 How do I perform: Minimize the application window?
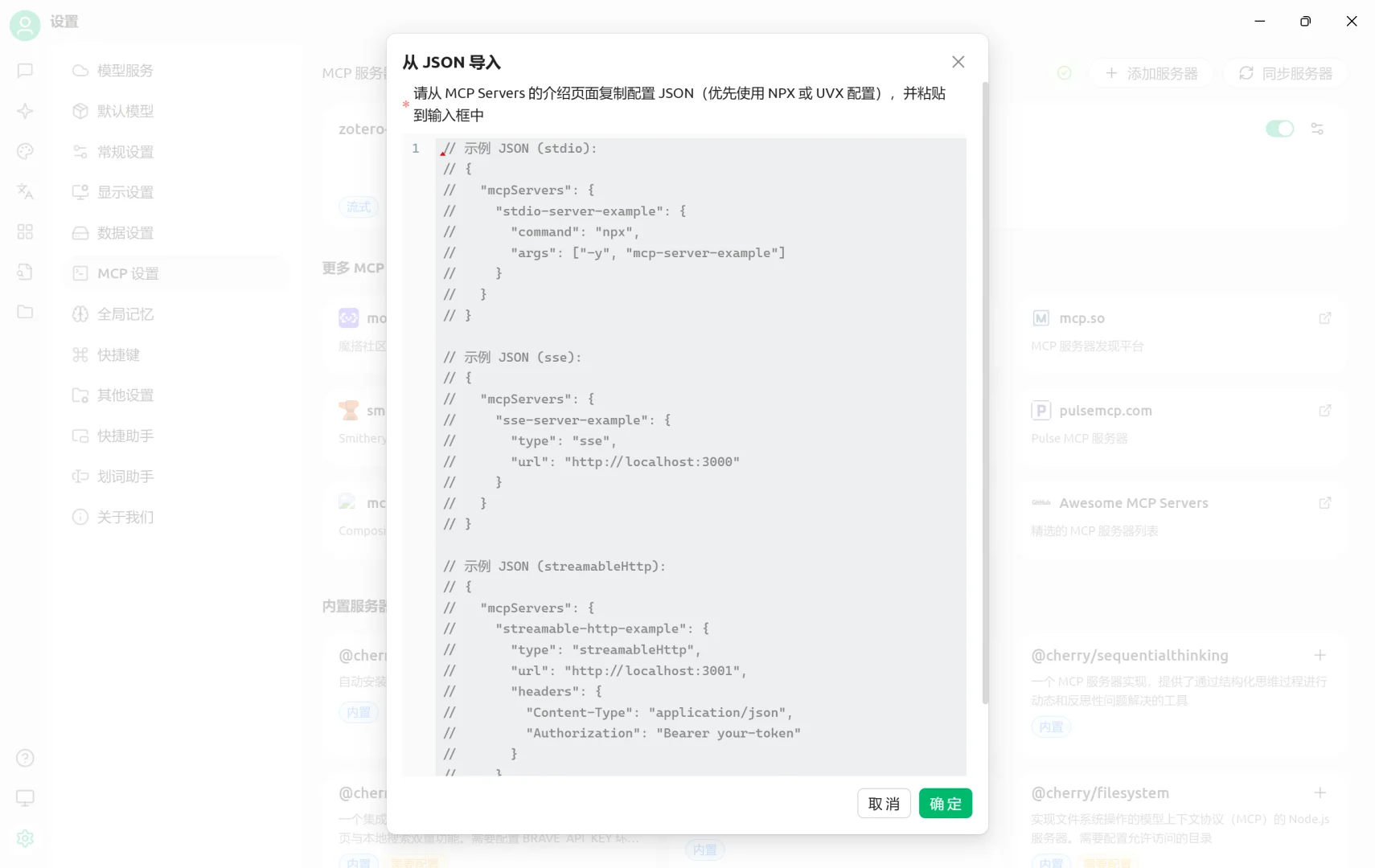tap(1260, 22)
